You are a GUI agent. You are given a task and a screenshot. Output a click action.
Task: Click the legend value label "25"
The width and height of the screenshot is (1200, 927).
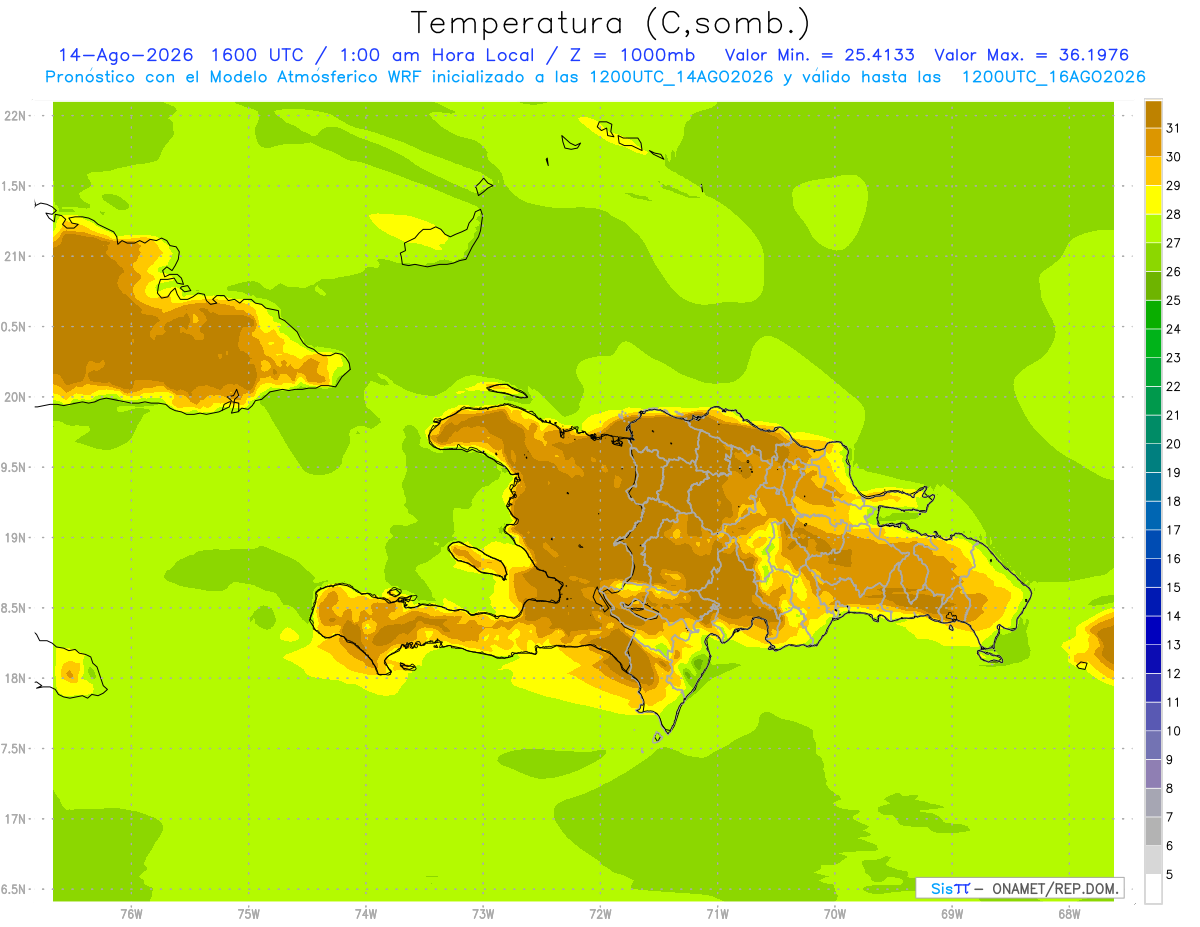[x=1174, y=299]
